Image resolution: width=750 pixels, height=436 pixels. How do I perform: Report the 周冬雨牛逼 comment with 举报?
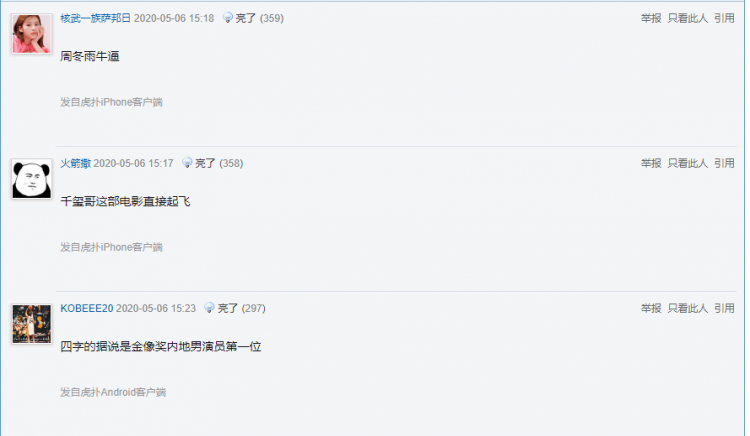click(x=651, y=18)
